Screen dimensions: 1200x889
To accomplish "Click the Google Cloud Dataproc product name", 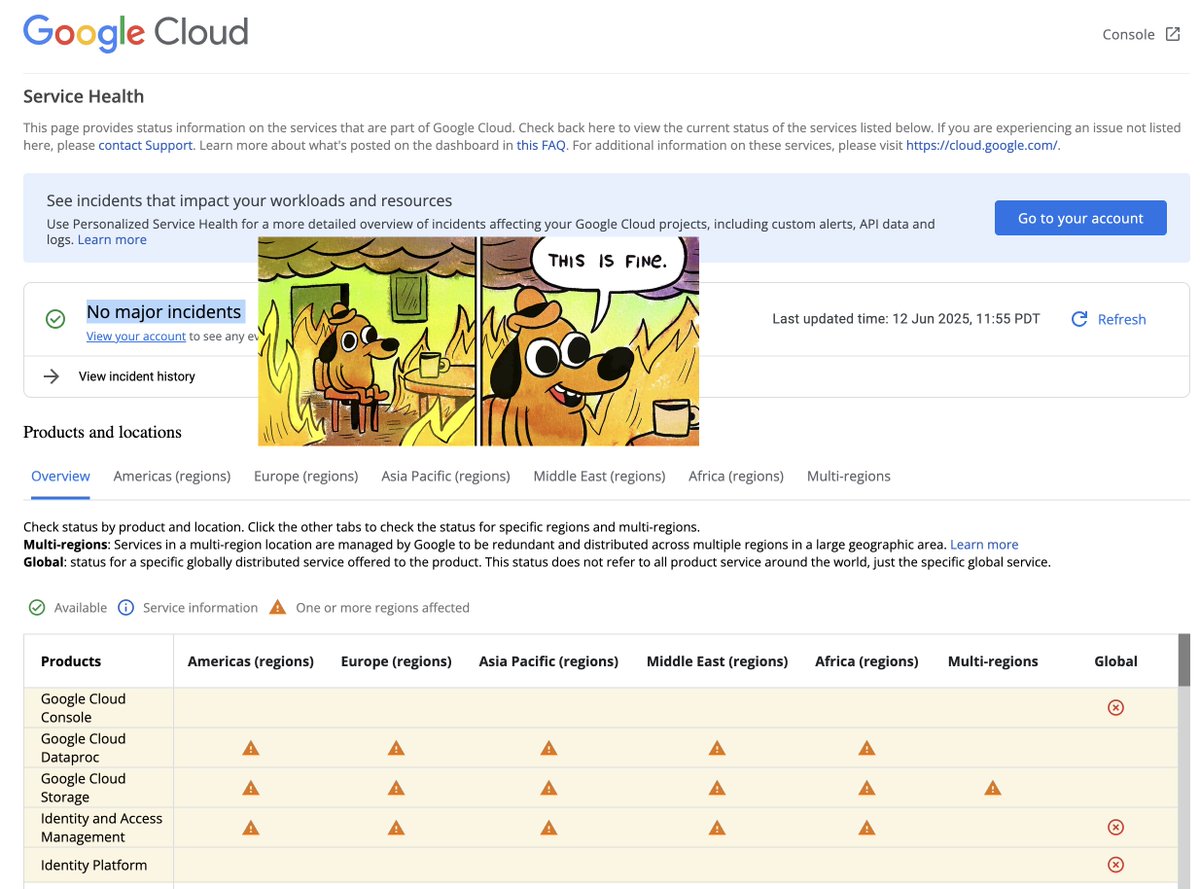I will (83, 748).
